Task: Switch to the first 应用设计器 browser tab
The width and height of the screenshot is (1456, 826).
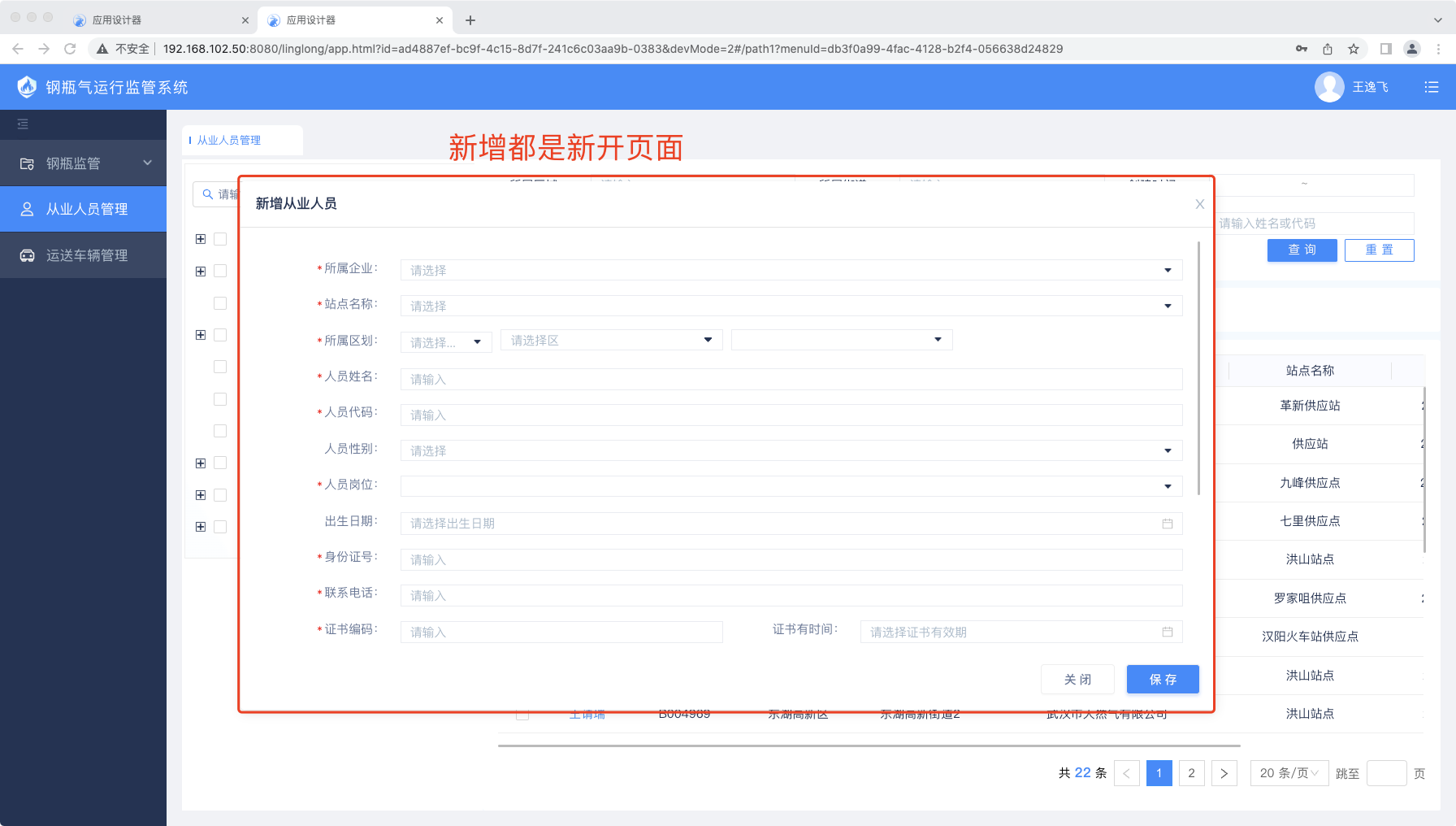Action: [x=159, y=20]
